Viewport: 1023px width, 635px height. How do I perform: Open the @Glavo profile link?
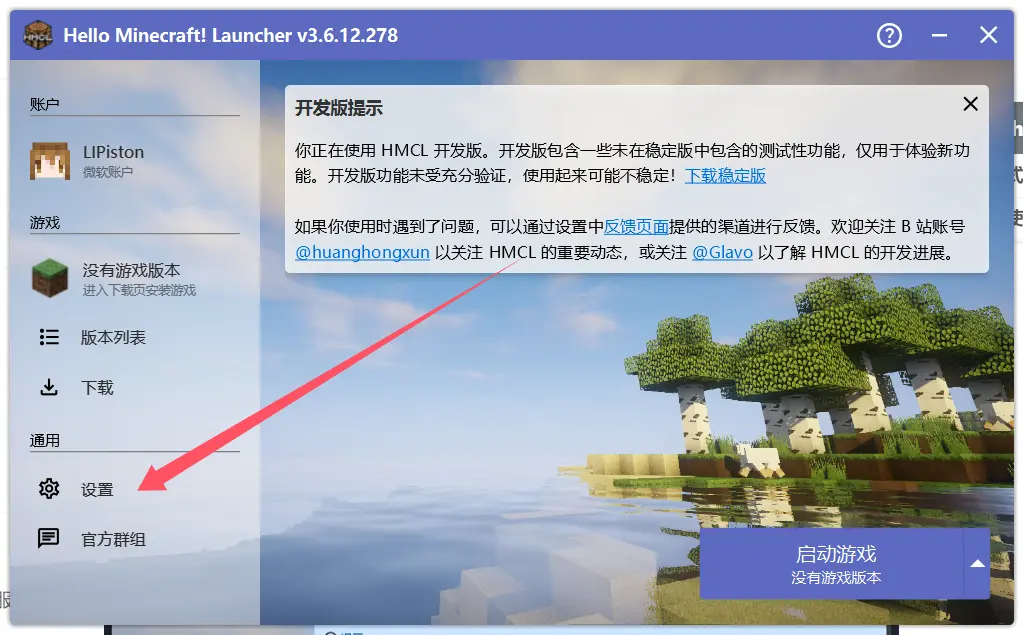pyautogui.click(x=722, y=252)
